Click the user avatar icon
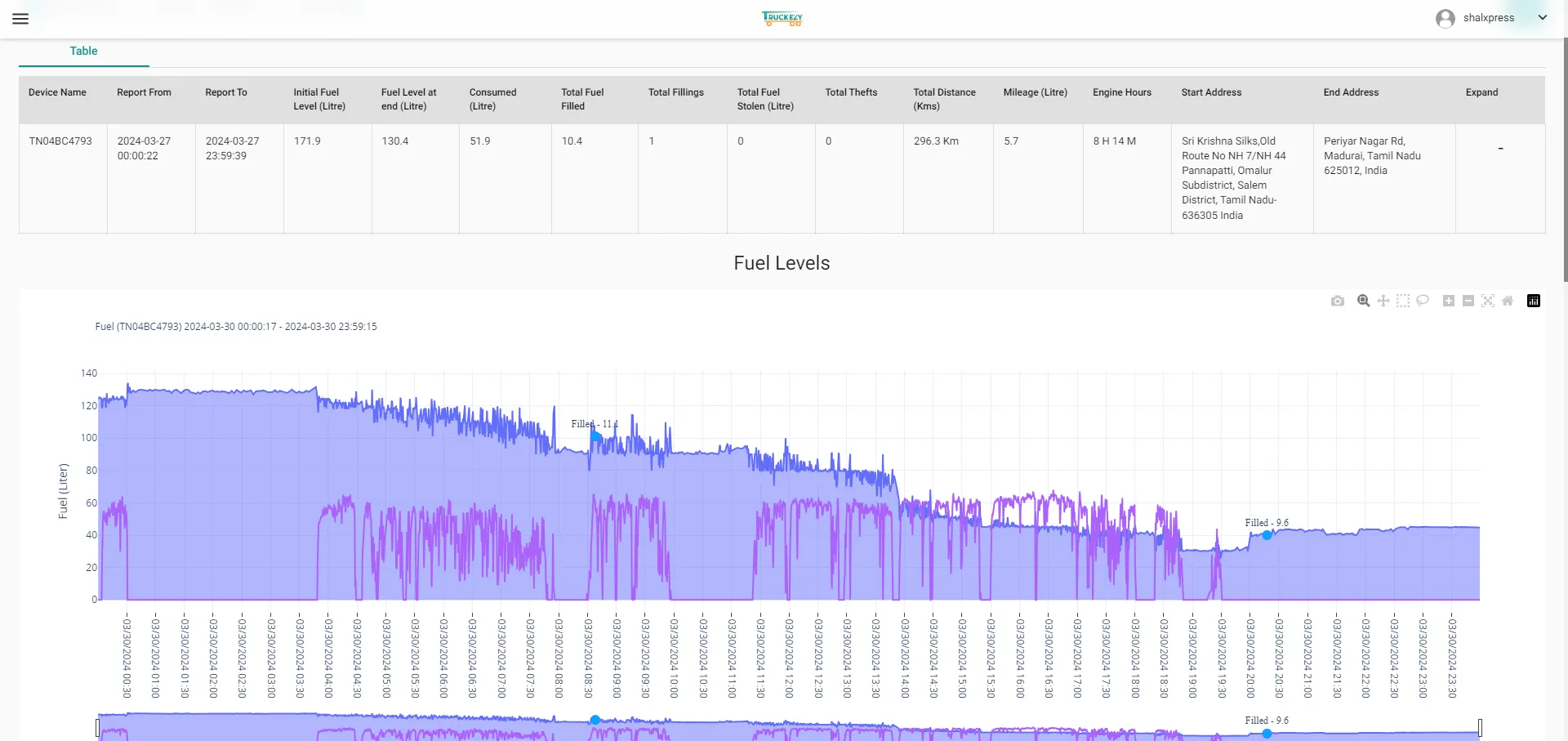 (x=1445, y=18)
